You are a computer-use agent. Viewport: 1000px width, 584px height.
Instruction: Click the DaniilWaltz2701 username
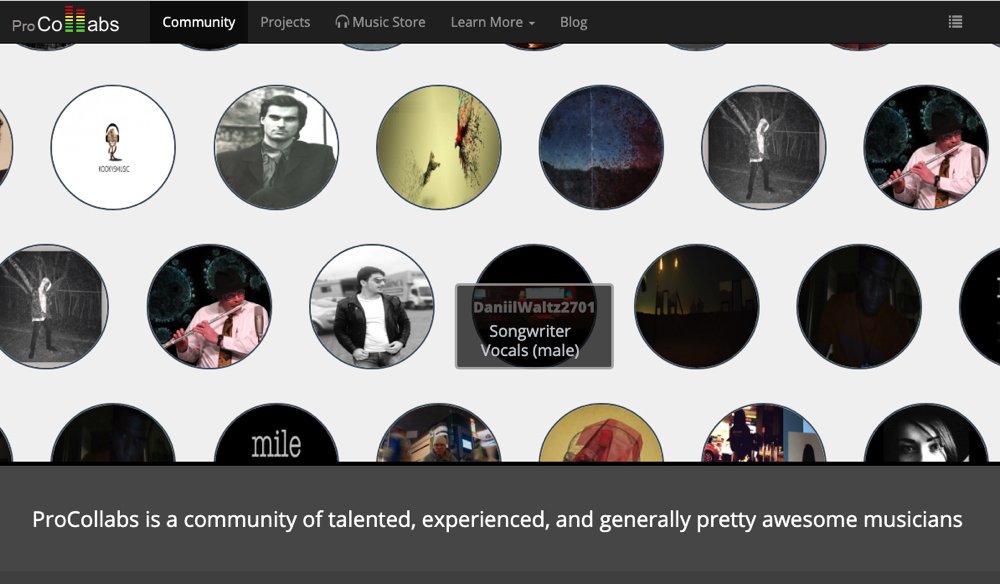534,307
